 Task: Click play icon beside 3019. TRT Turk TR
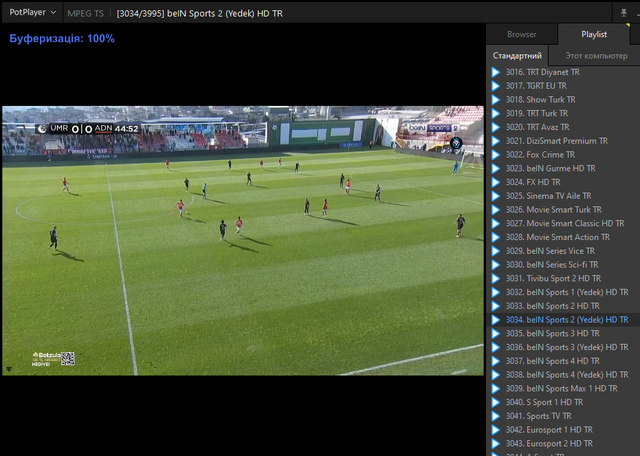click(496, 113)
